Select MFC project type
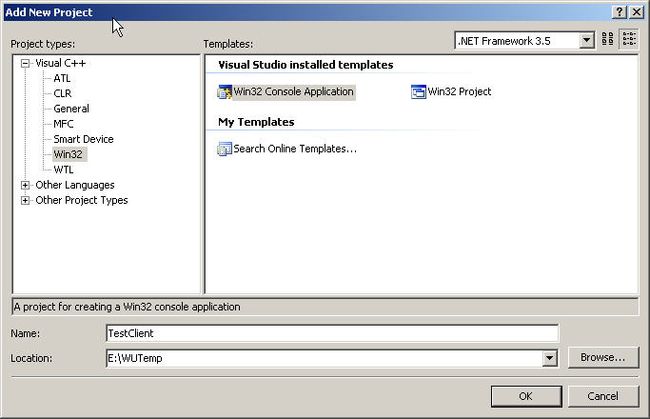The height and width of the screenshot is (419, 650). click(63, 124)
